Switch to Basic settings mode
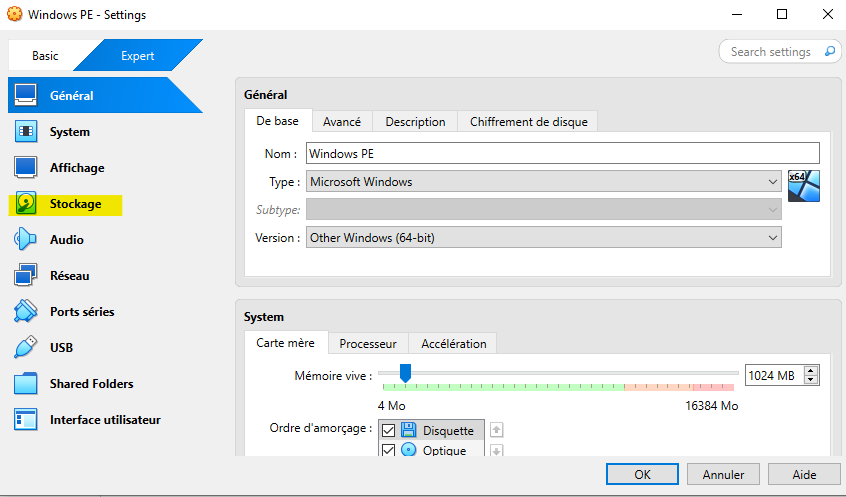Screen dimensions: 846x497 tap(45, 56)
